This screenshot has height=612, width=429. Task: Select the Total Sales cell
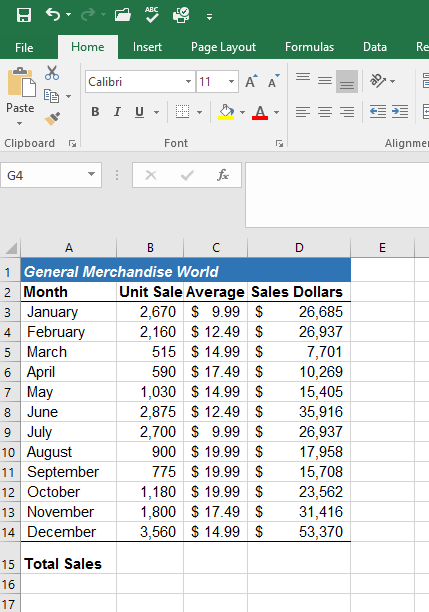tap(69, 558)
